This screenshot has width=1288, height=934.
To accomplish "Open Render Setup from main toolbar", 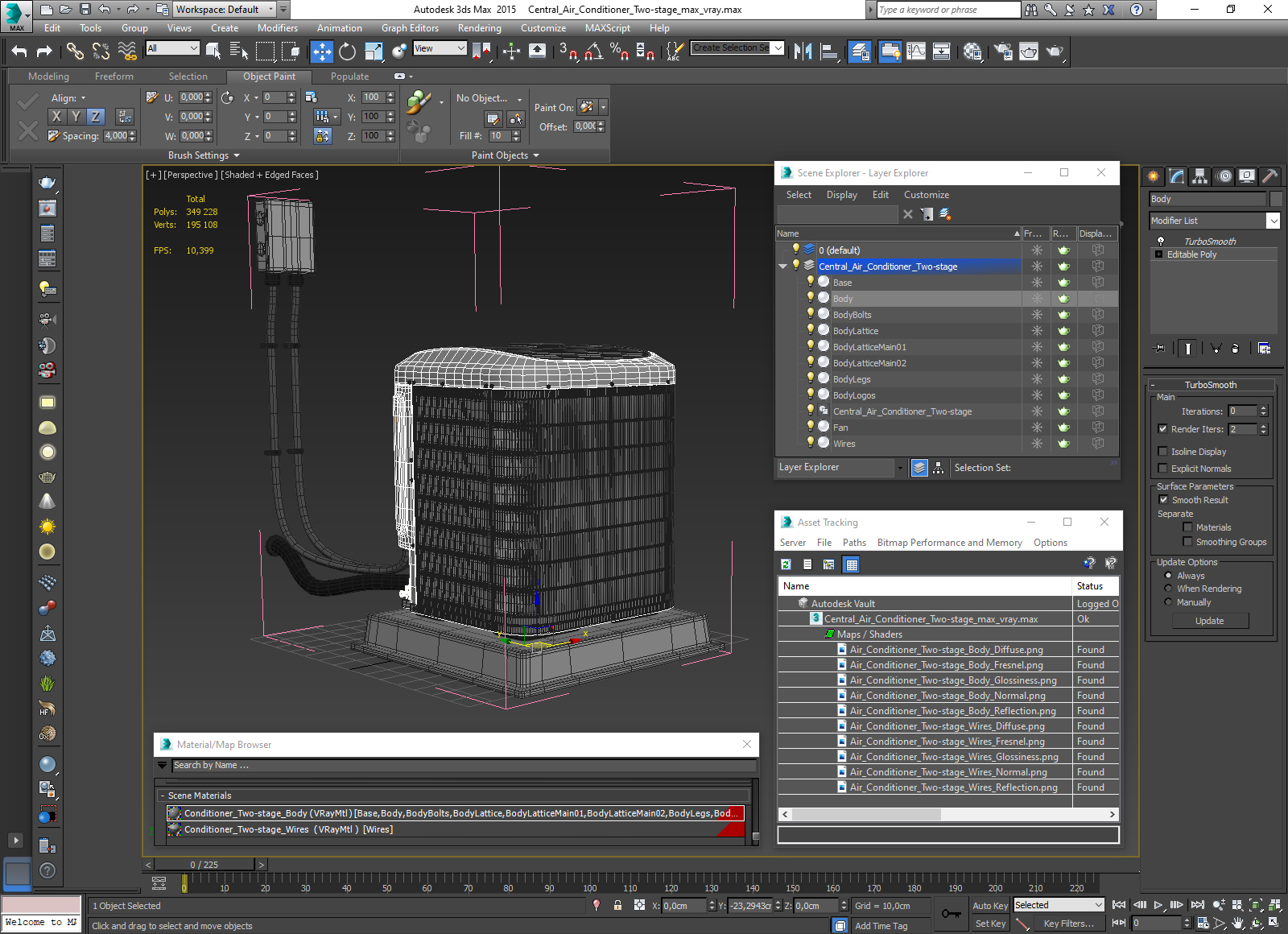I will pyautogui.click(x=1003, y=52).
